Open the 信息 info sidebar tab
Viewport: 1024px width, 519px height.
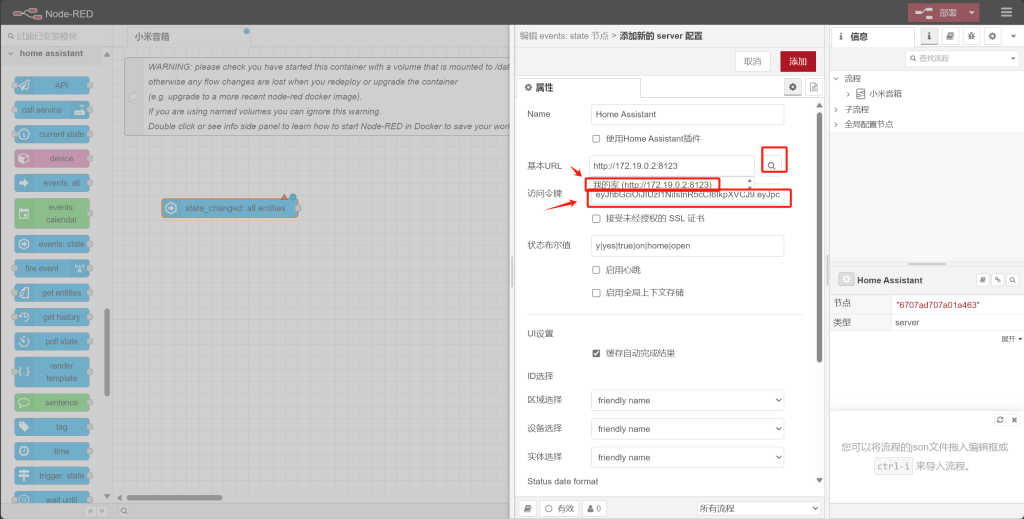click(x=874, y=37)
